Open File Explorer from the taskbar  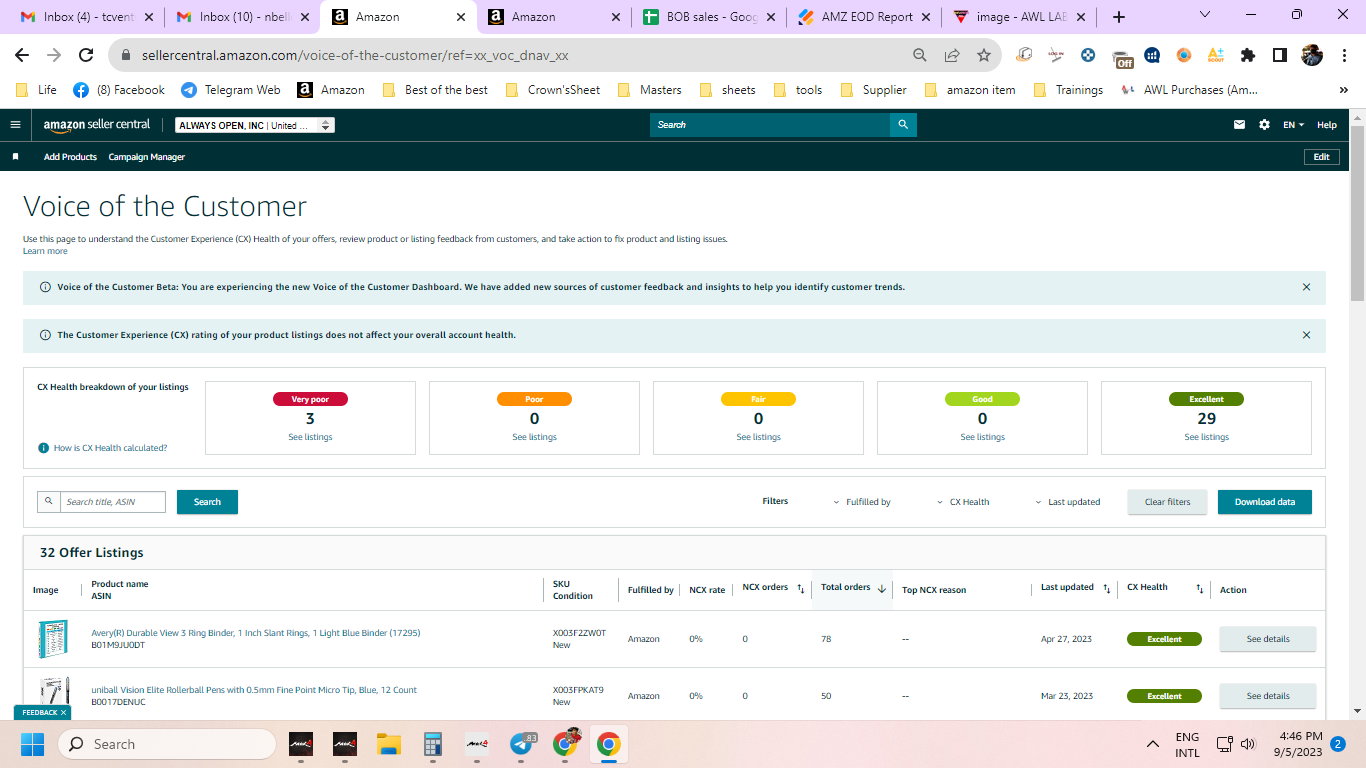tap(388, 744)
